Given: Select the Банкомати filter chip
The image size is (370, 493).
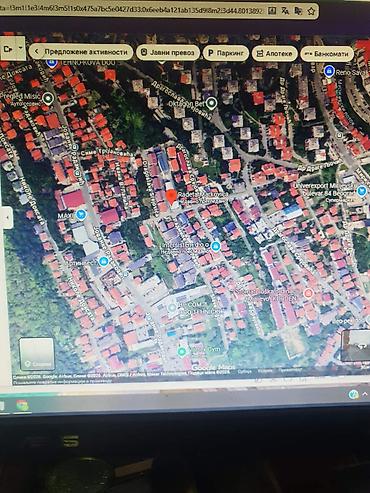Looking at the screenshot, I should tap(327, 54).
